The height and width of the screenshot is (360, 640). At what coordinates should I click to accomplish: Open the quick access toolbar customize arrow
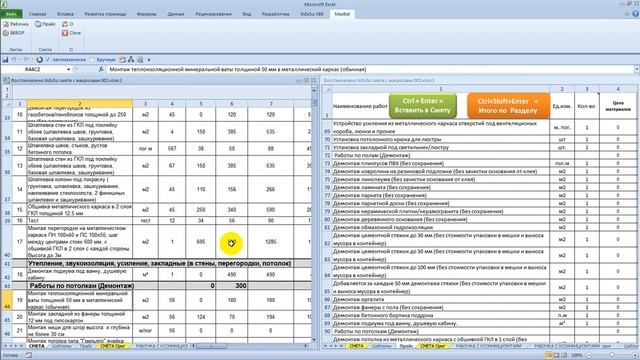(x=149, y=60)
